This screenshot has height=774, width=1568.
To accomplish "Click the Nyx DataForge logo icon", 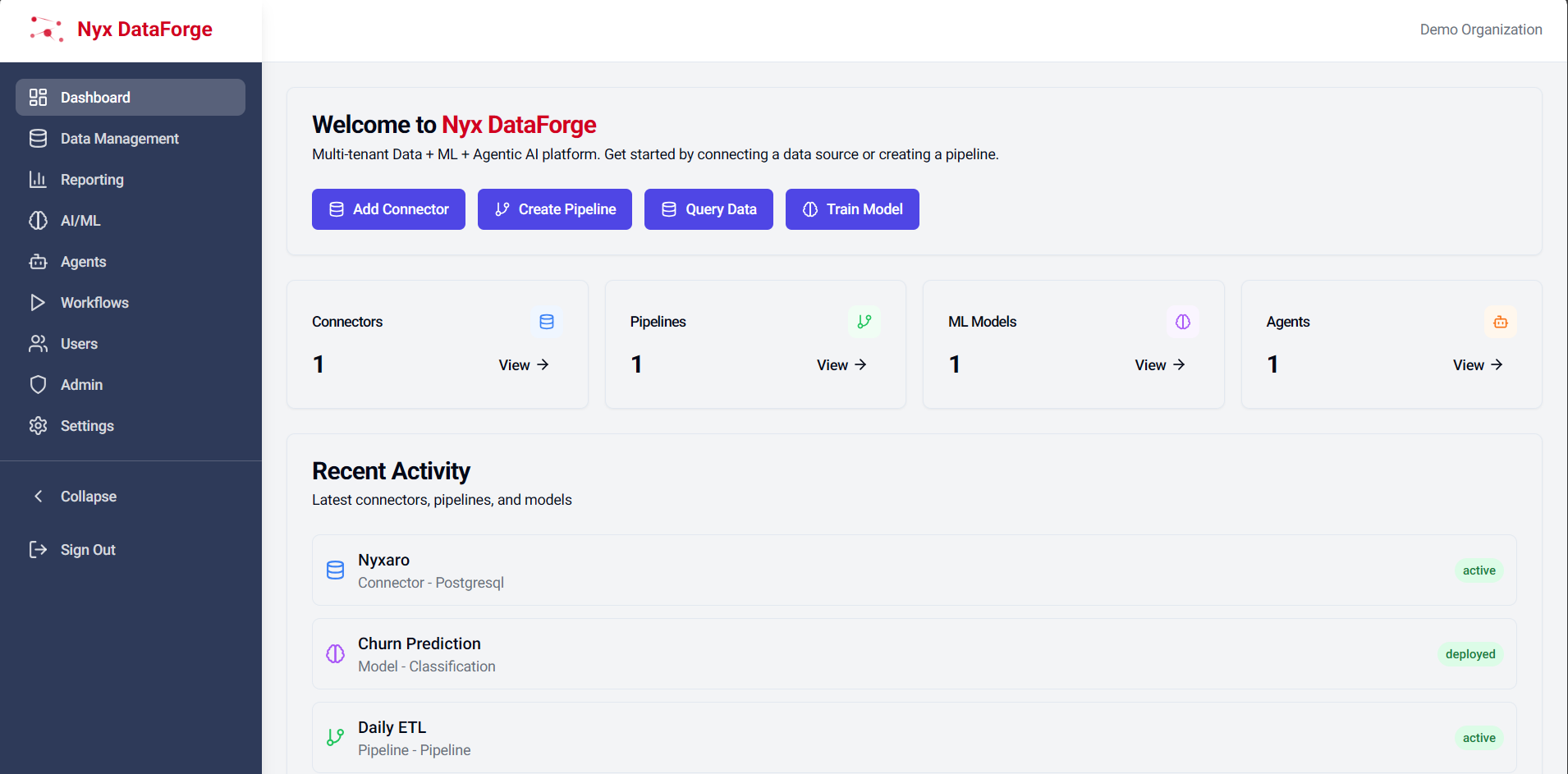I will [47, 29].
